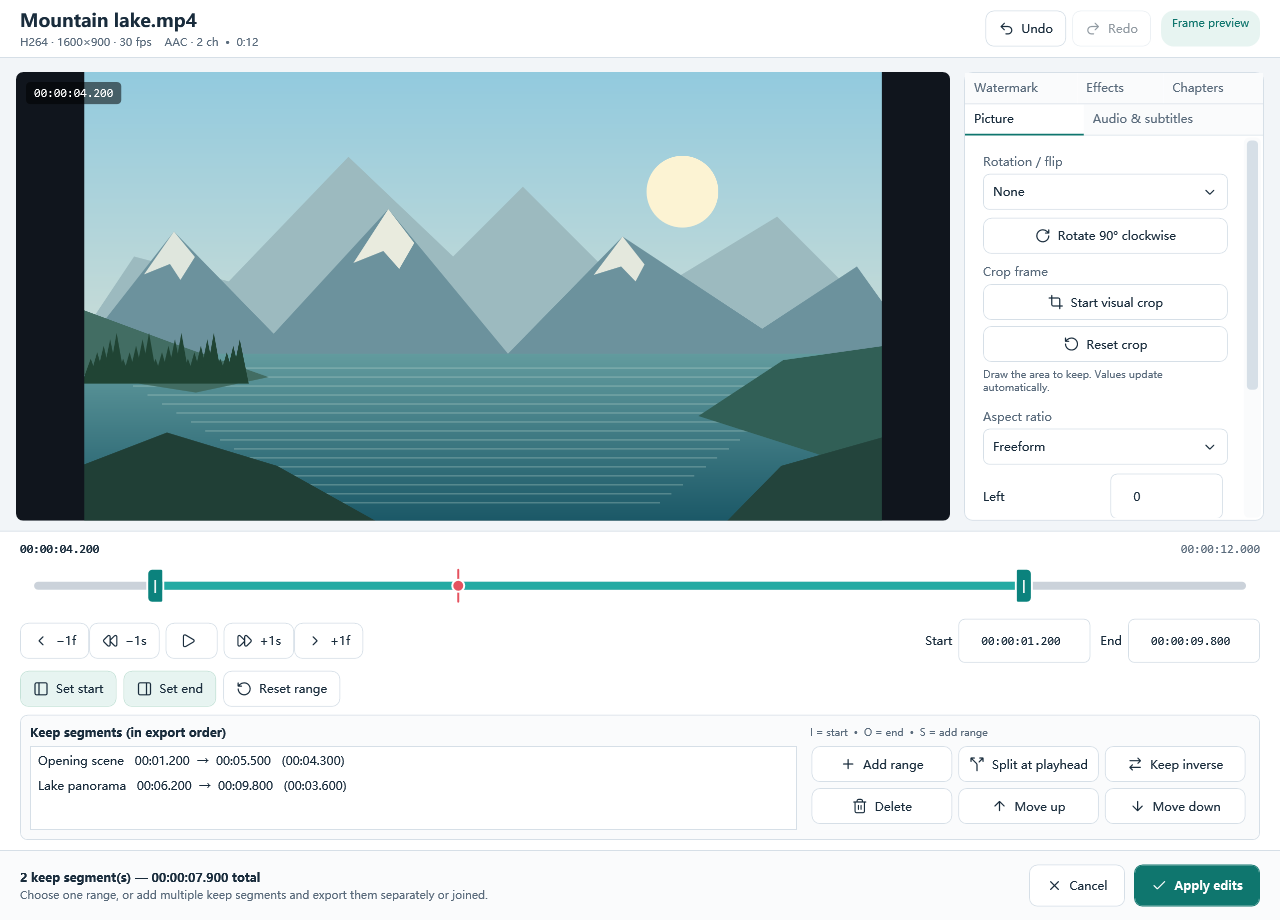Open the Rotation / flip dropdown
The width and height of the screenshot is (1280, 920).
(x=1105, y=192)
